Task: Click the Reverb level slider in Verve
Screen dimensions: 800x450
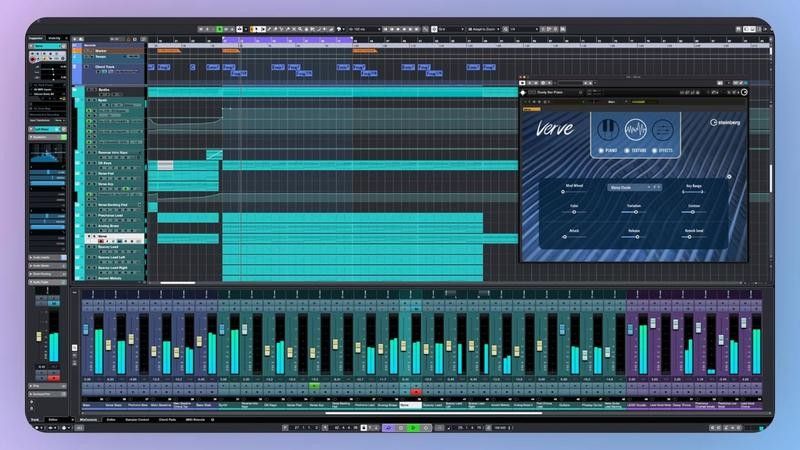Action: (x=693, y=237)
